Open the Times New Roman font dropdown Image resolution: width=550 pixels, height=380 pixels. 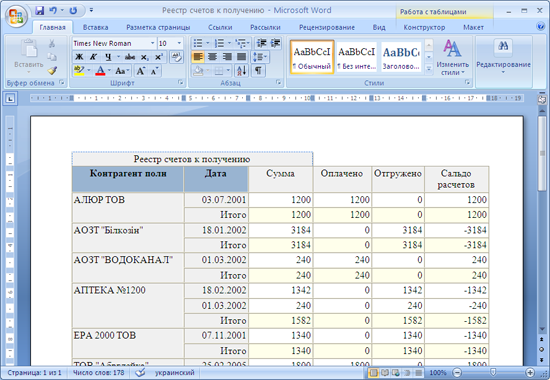coord(153,43)
